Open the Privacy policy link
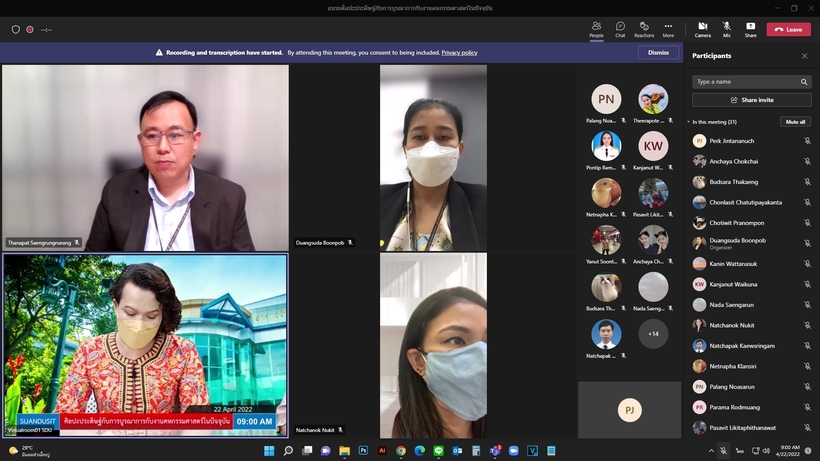Screen dimensions: 820x461 click(459, 53)
